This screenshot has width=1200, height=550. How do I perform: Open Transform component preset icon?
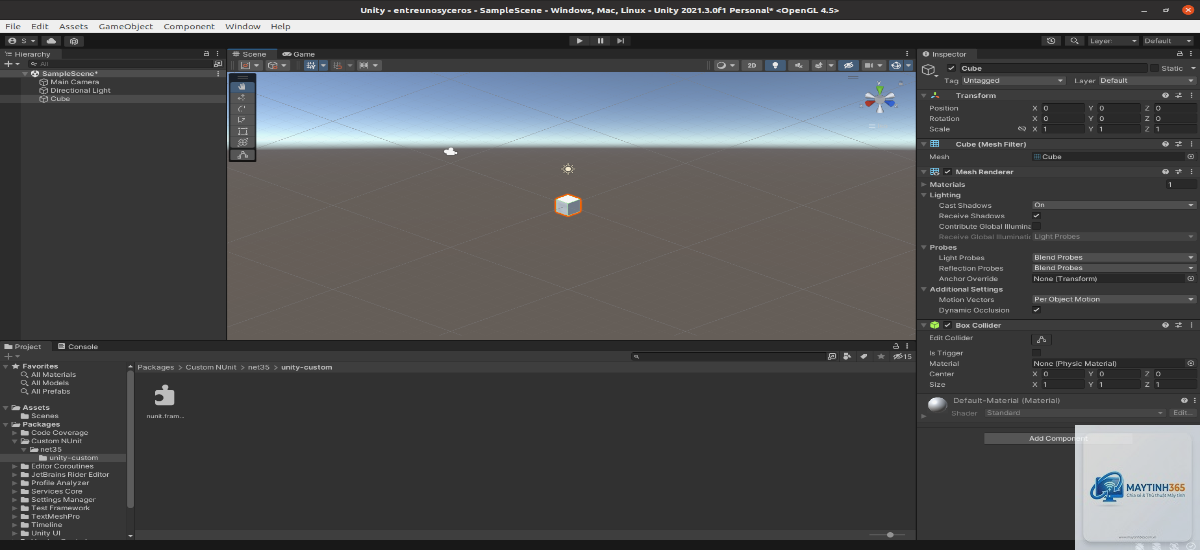(1178, 95)
